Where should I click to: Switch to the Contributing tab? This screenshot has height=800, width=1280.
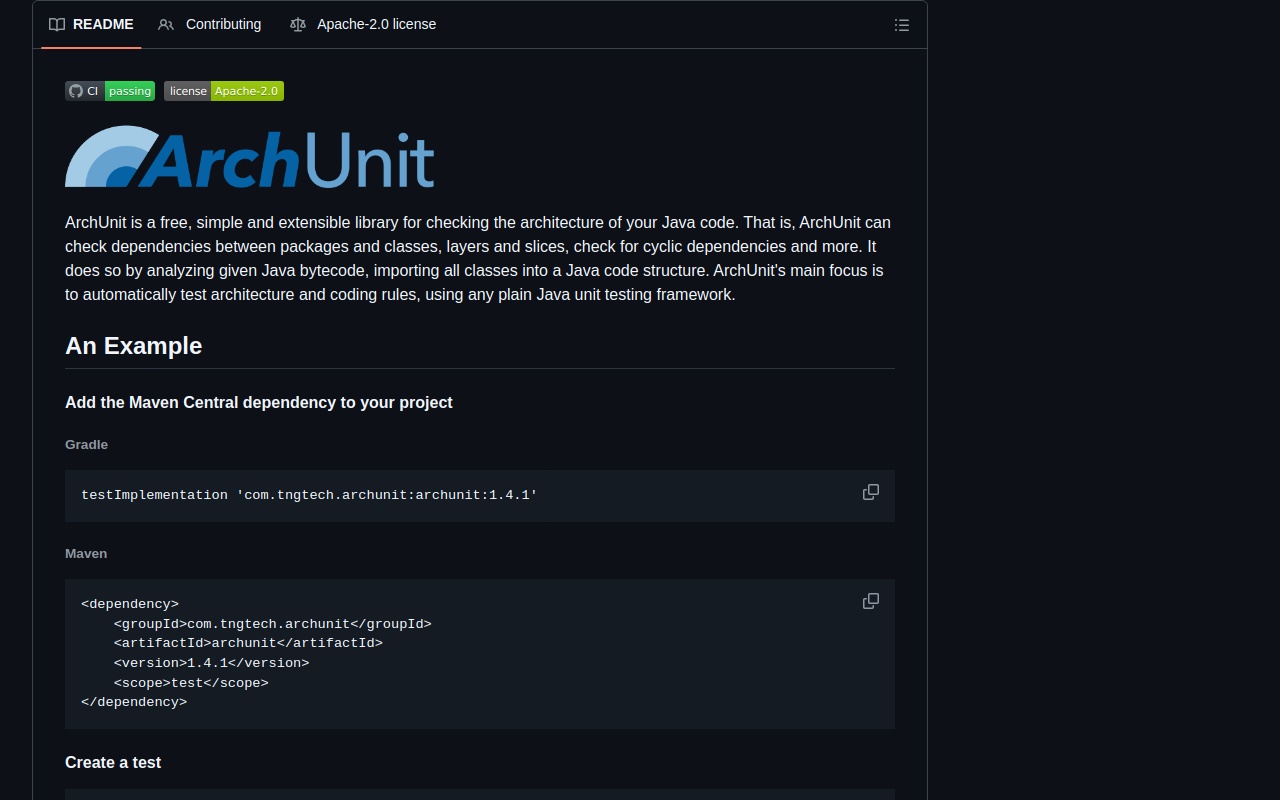point(223,24)
